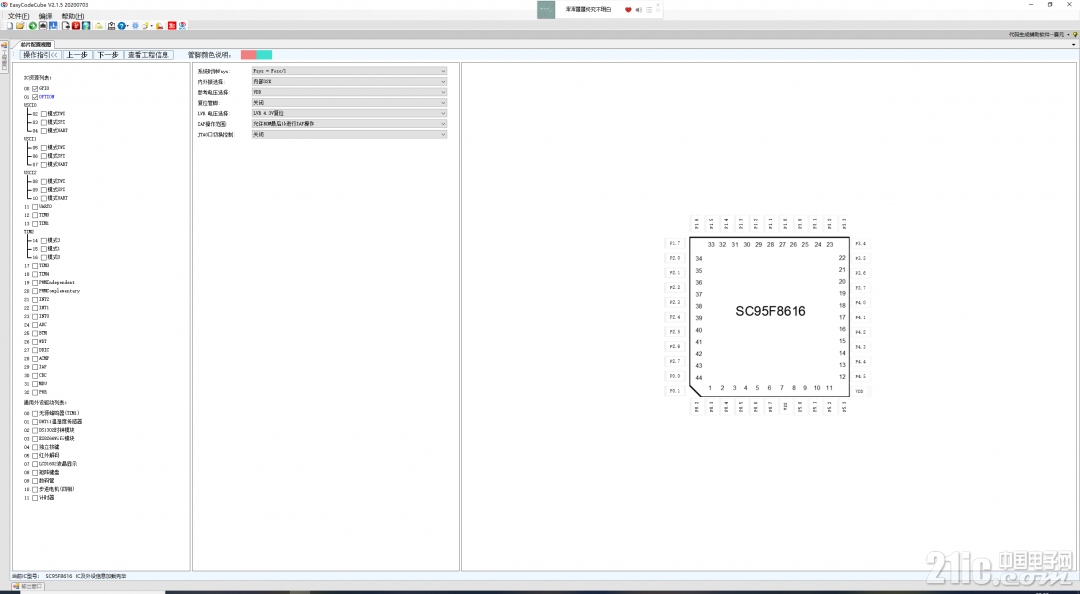Click the open folder toolbar icon

[21, 25]
